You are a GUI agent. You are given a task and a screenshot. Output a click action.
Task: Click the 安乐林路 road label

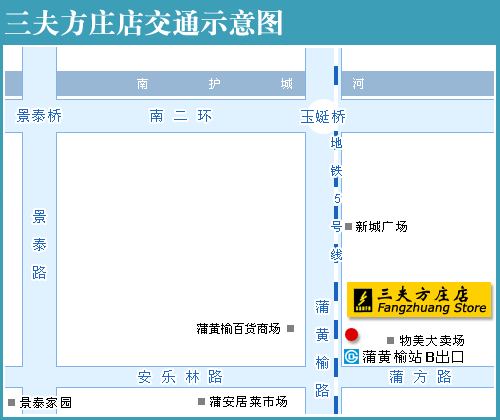coord(180,377)
